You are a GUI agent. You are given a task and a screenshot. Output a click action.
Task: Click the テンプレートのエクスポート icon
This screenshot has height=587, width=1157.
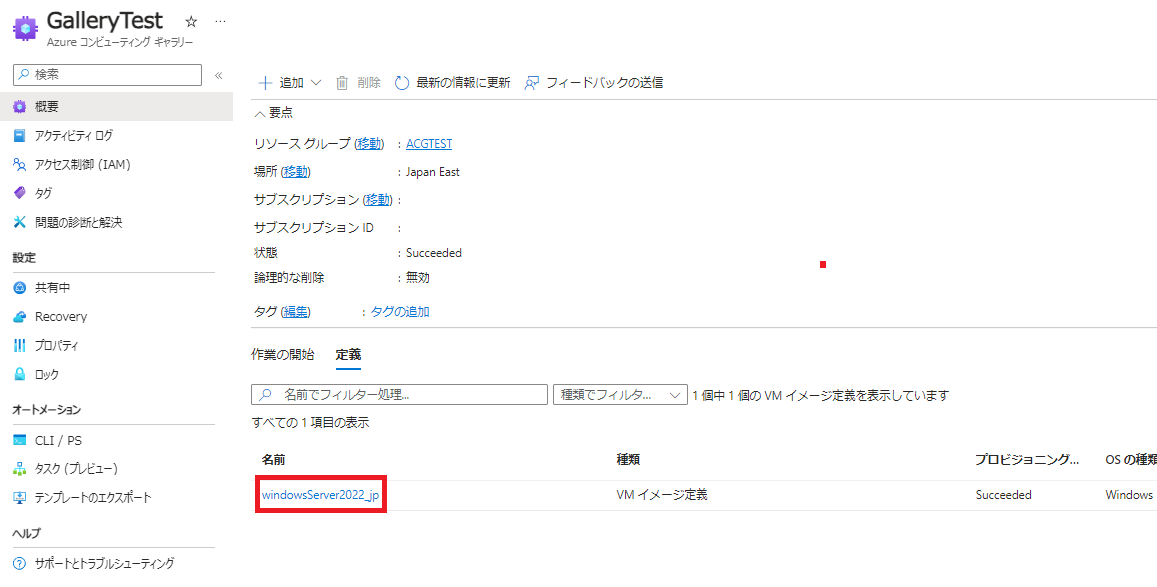(20, 498)
